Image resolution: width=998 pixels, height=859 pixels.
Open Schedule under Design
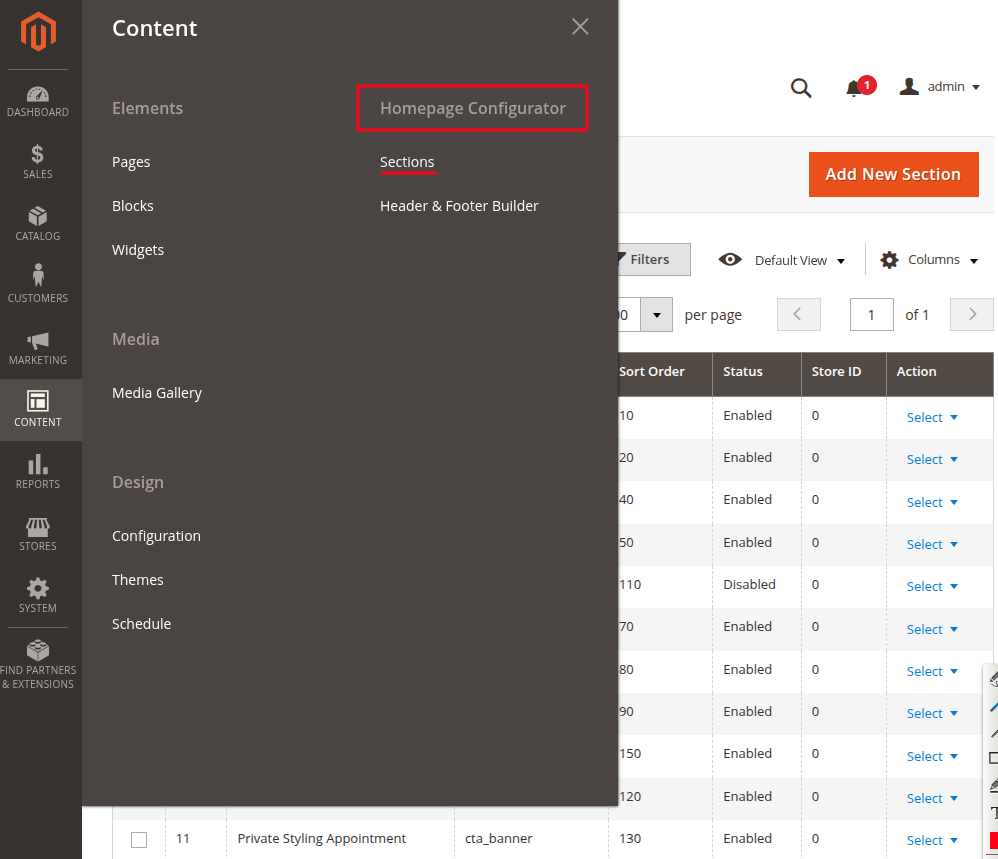click(141, 624)
